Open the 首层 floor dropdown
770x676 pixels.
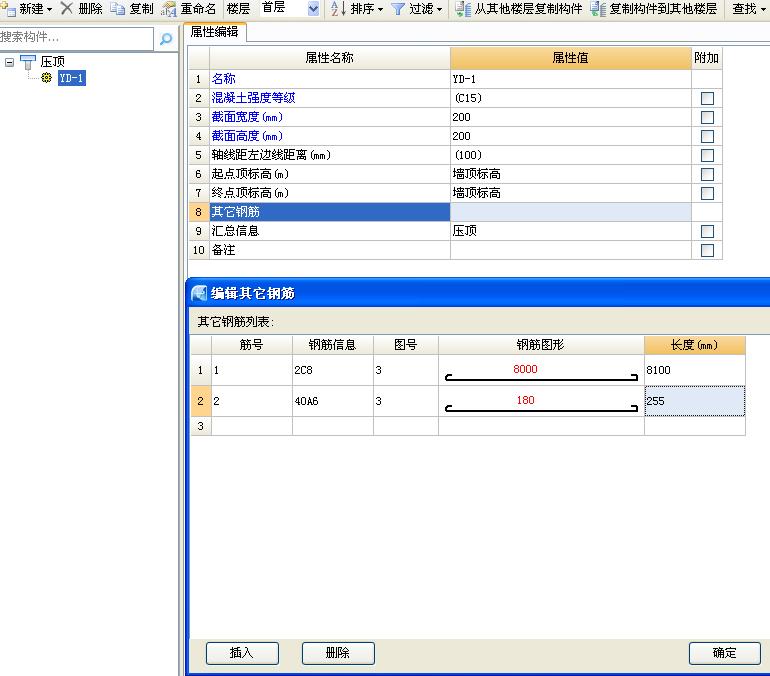tap(313, 8)
